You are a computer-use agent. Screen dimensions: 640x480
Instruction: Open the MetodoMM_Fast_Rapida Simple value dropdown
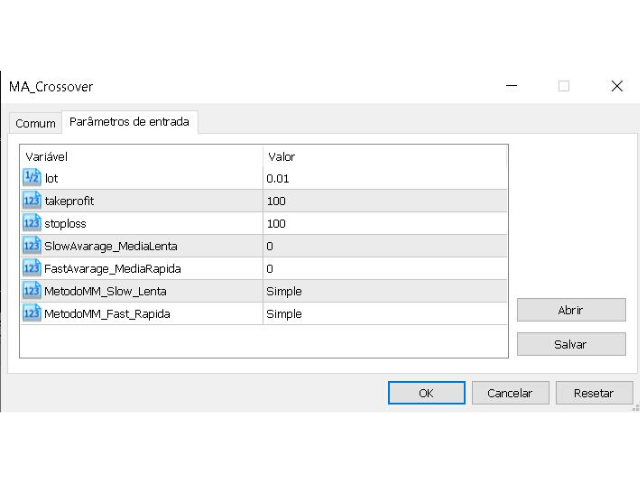coord(385,314)
